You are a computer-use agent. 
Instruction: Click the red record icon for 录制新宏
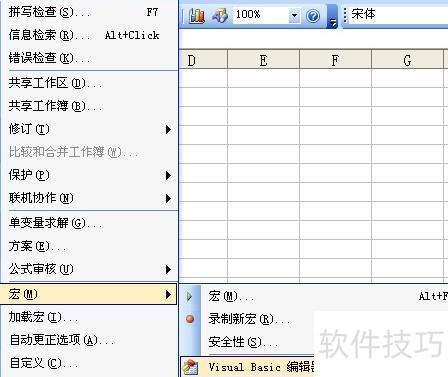[190, 319]
